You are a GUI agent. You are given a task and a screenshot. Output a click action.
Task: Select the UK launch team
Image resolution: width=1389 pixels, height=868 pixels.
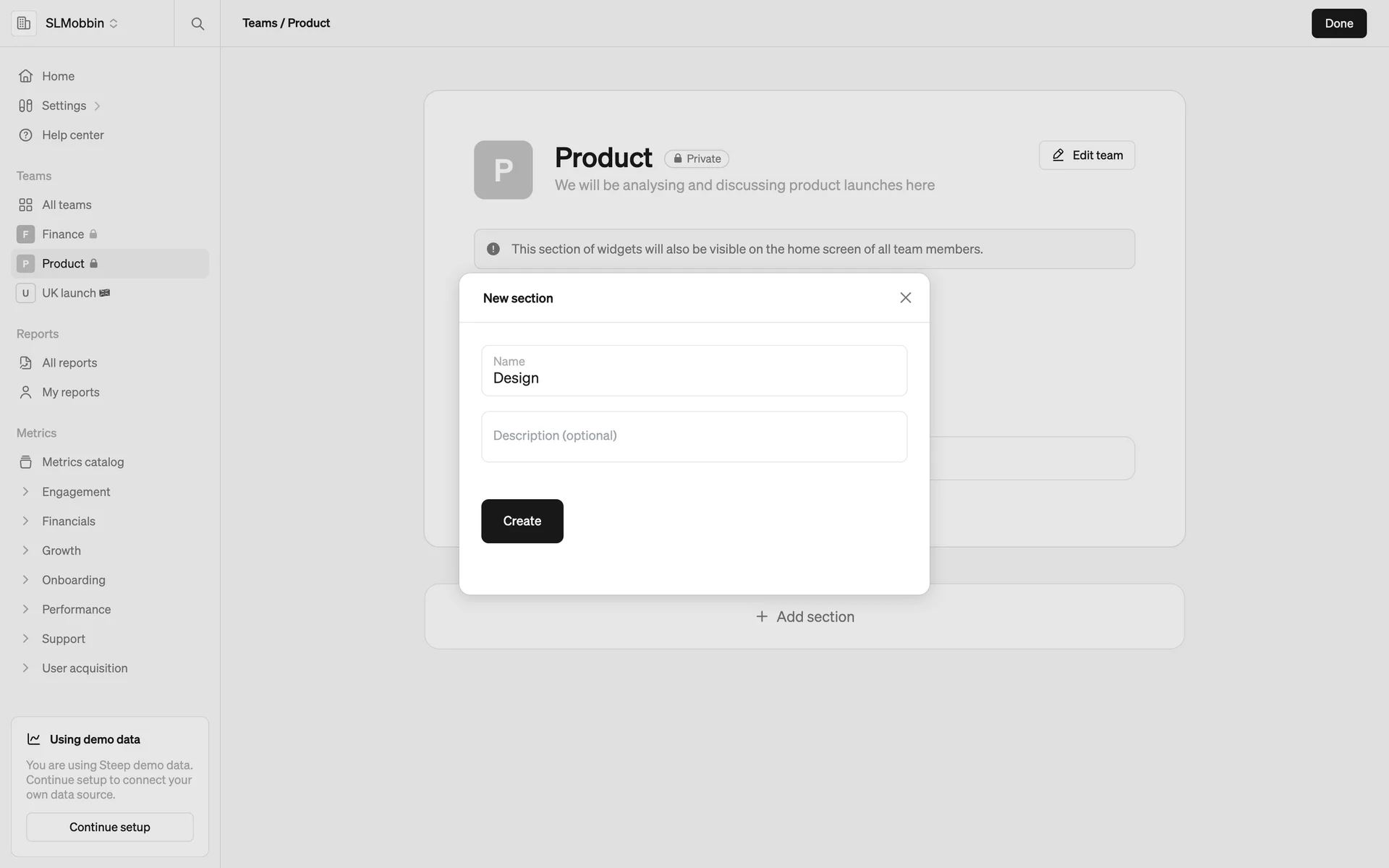coord(69,293)
